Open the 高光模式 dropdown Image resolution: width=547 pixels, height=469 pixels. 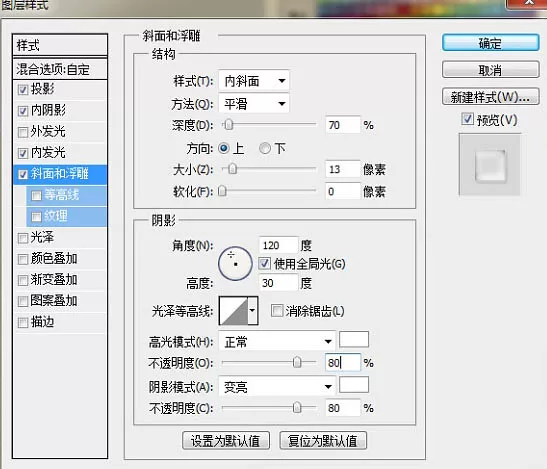277,341
